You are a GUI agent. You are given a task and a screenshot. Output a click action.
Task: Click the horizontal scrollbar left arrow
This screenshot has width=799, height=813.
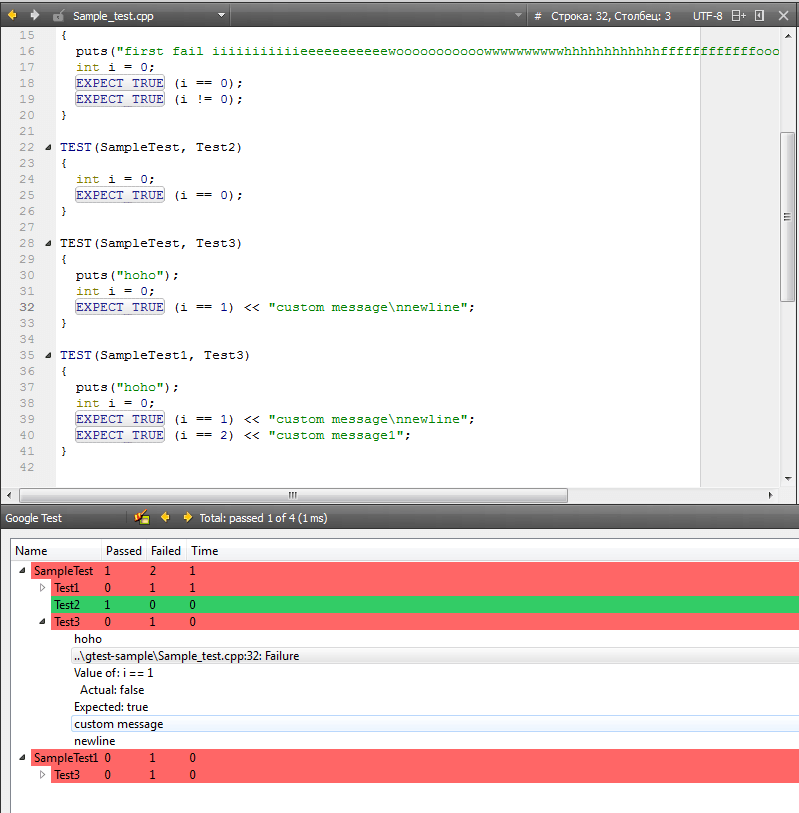point(9,495)
